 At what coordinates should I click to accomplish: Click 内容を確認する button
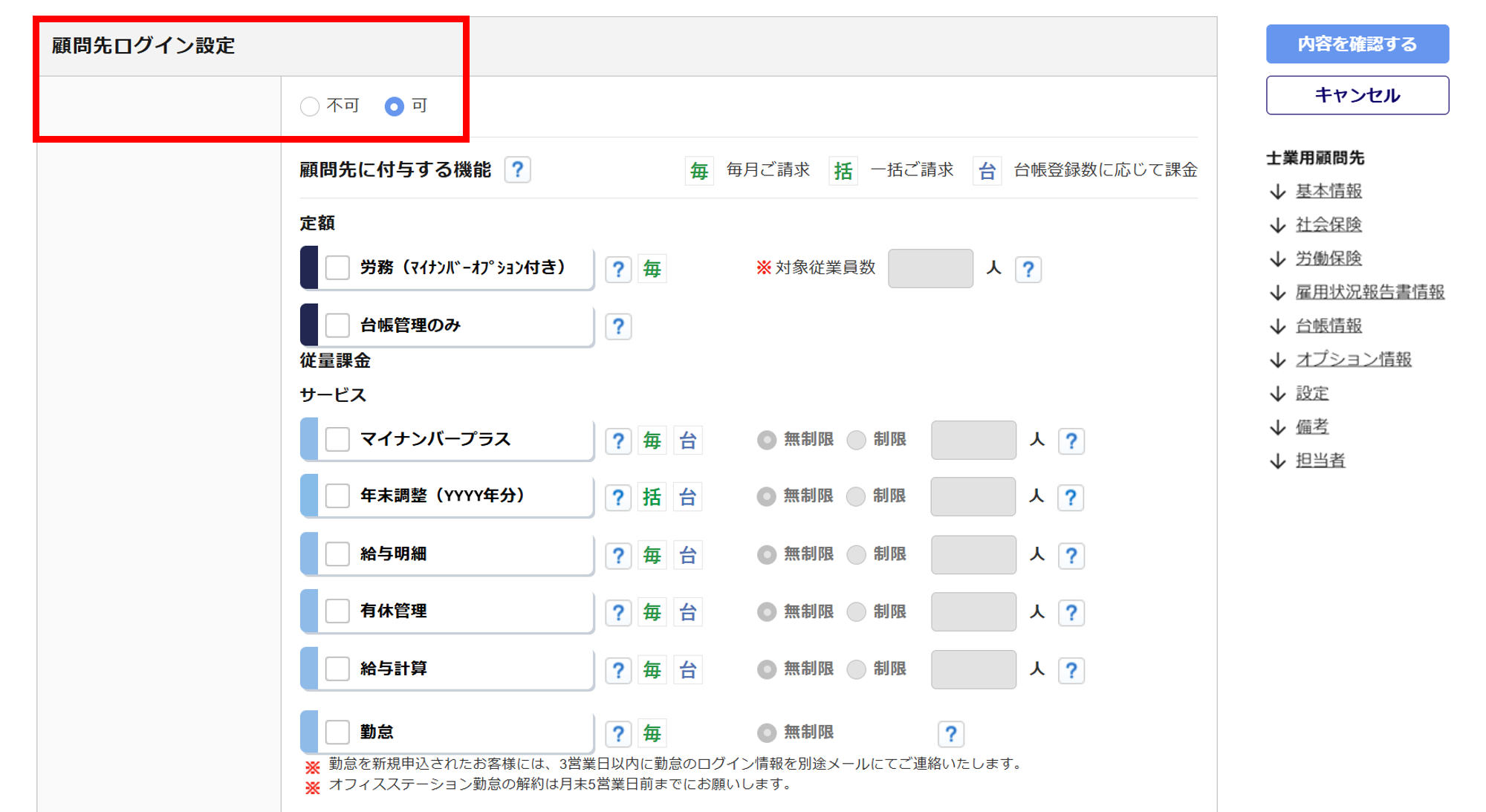click(x=1357, y=44)
